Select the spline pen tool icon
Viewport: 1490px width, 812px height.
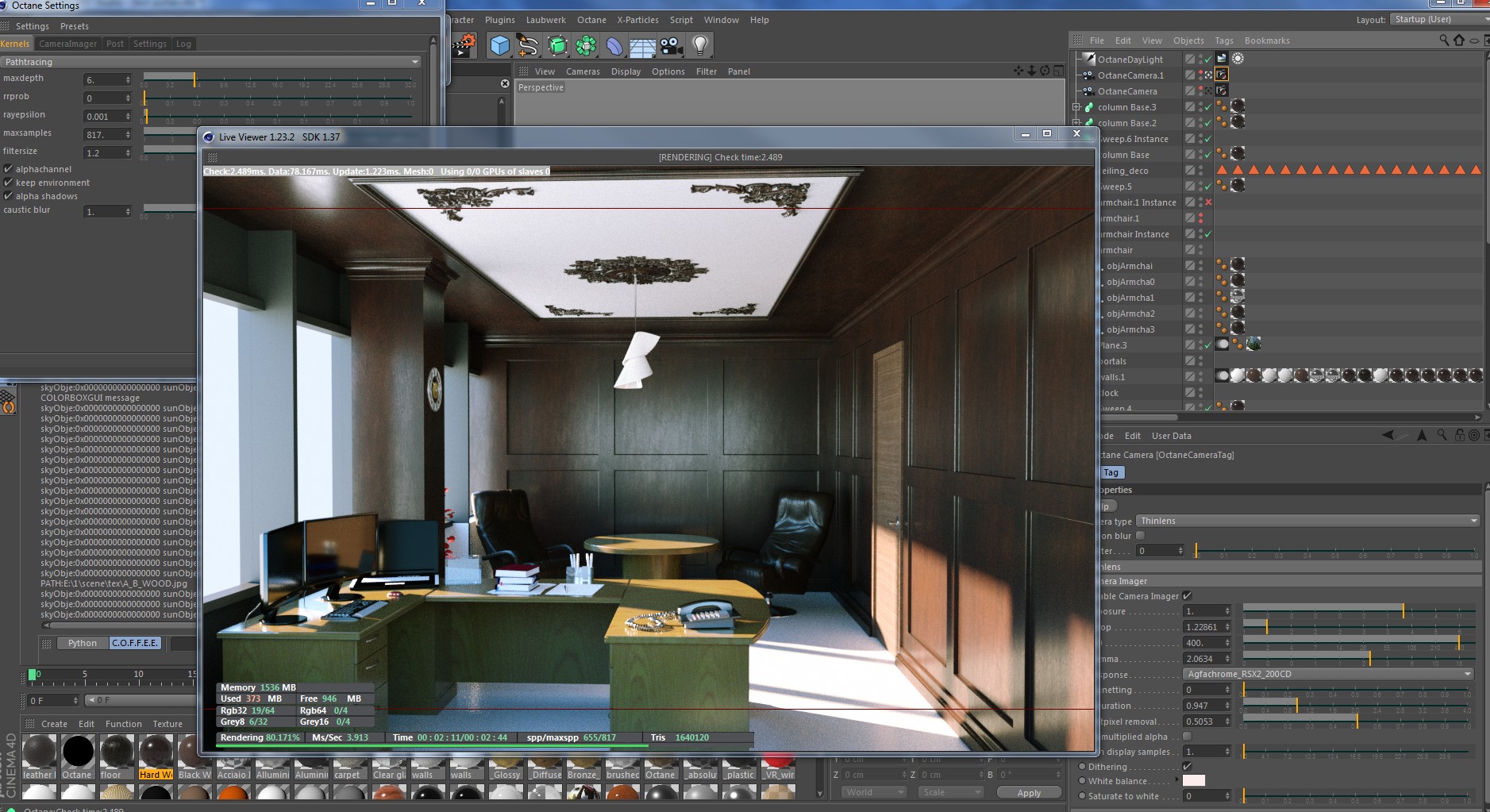[x=527, y=46]
